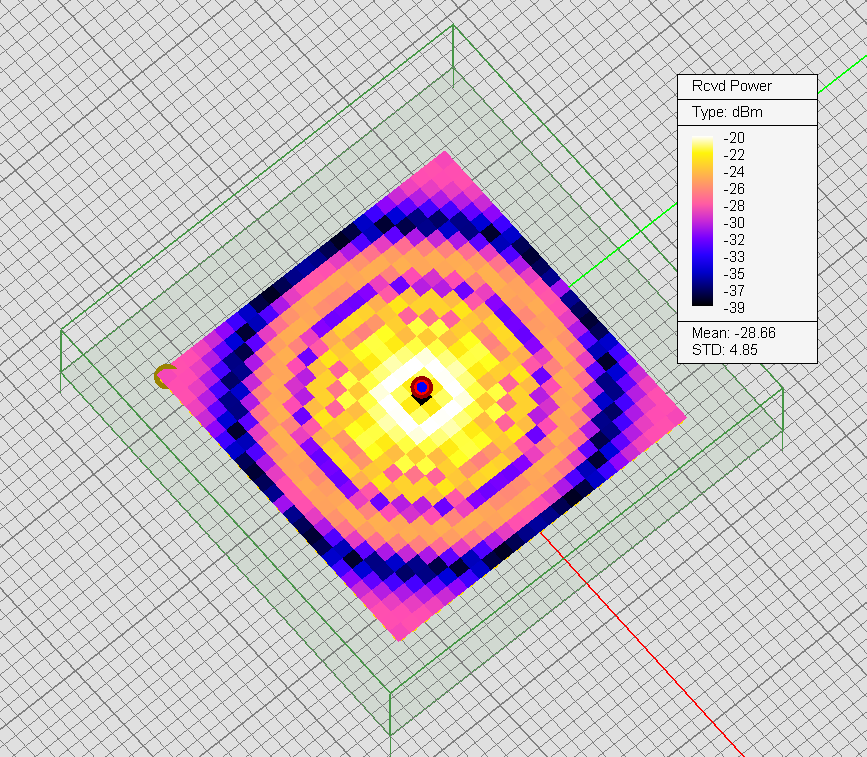867x757 pixels.
Task: Click the right corner of the heatmap
Action: pos(684,418)
